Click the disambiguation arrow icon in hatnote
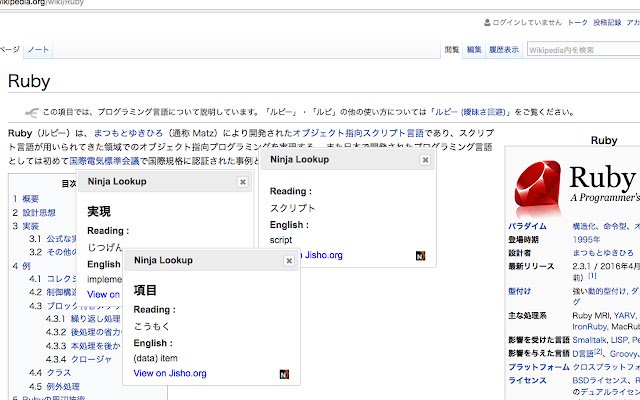This screenshot has height=400, width=640. (32, 113)
